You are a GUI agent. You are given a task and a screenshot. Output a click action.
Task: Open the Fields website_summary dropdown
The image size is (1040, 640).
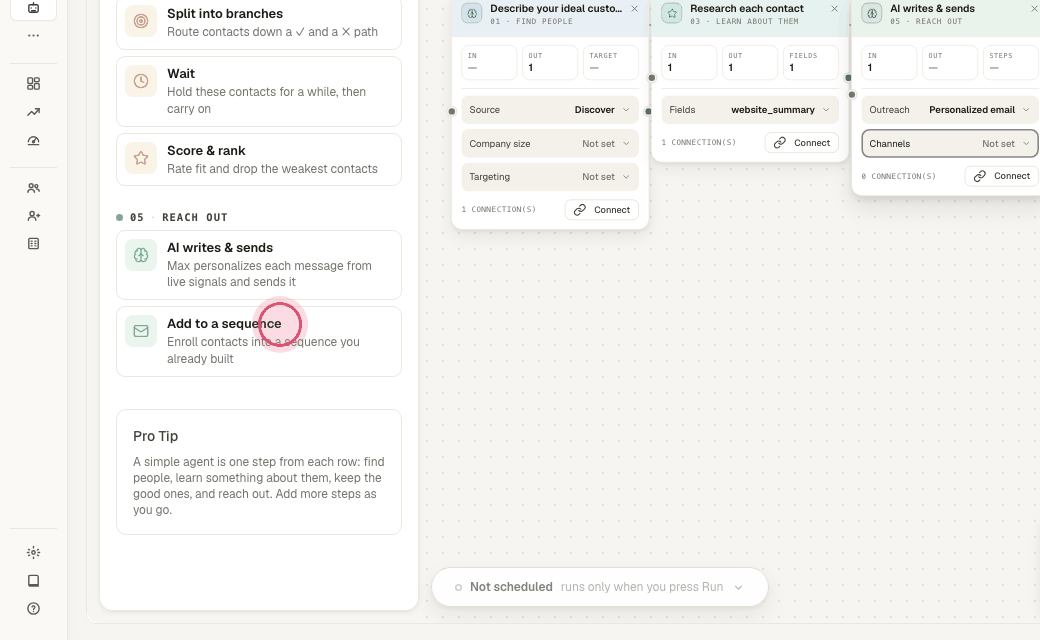749,110
